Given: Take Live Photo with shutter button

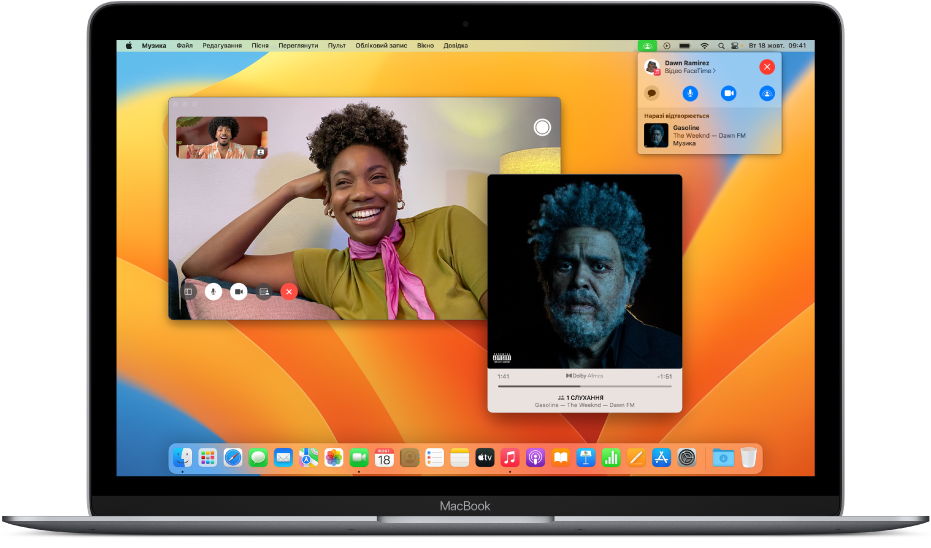Looking at the screenshot, I should tap(542, 127).
